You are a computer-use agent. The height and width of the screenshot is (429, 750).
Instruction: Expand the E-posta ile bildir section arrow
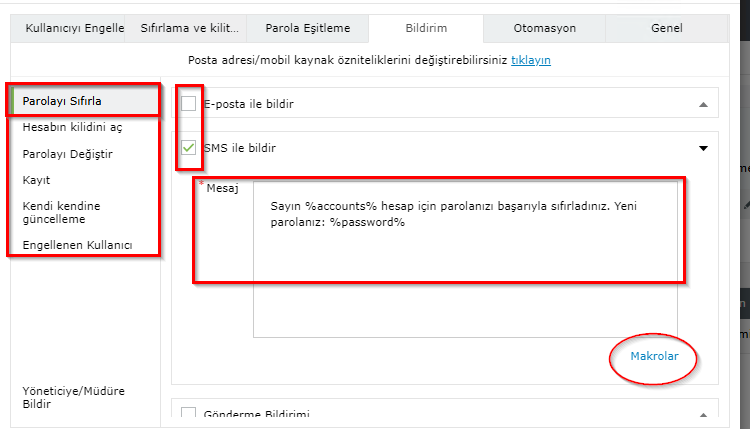(x=703, y=104)
